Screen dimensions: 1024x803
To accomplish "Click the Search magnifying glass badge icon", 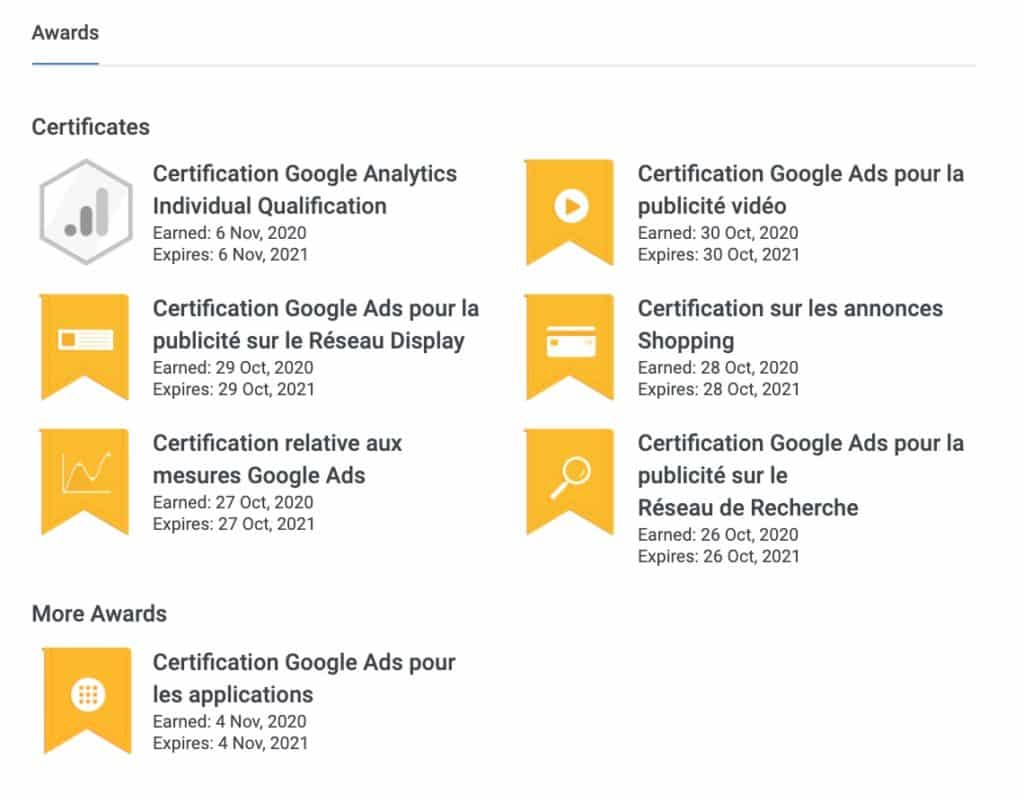I will click(570, 482).
